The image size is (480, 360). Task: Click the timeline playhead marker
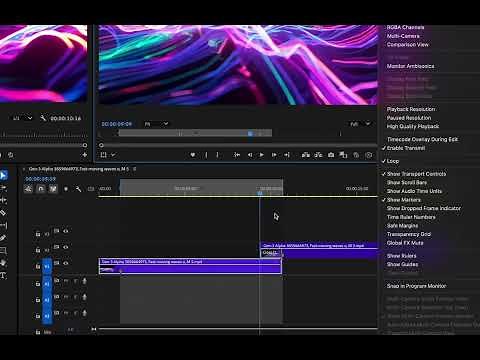pyautogui.click(x=260, y=193)
